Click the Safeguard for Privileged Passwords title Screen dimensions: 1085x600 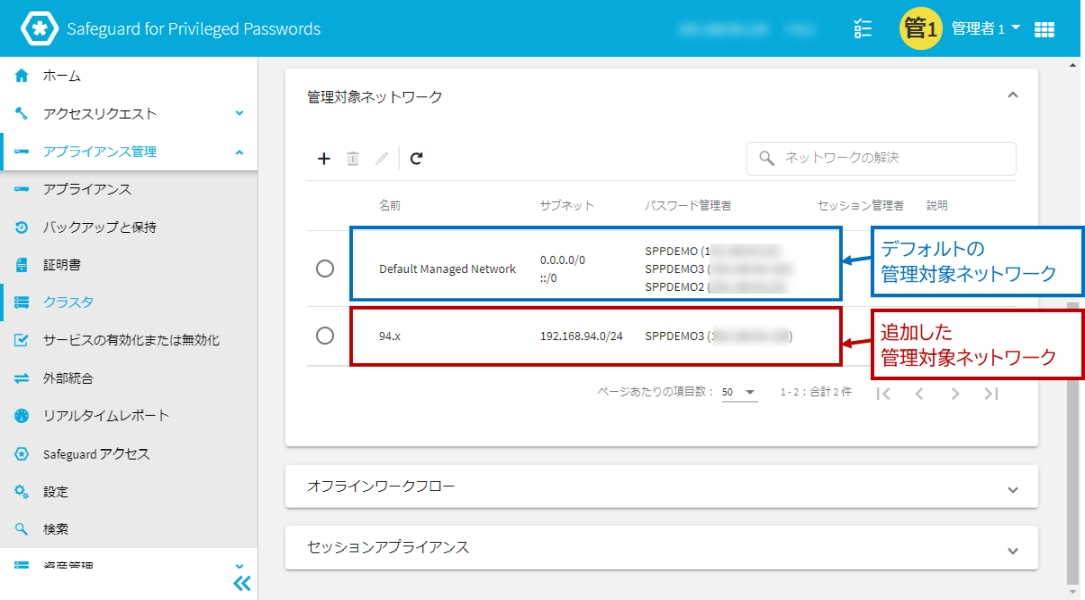point(194,29)
